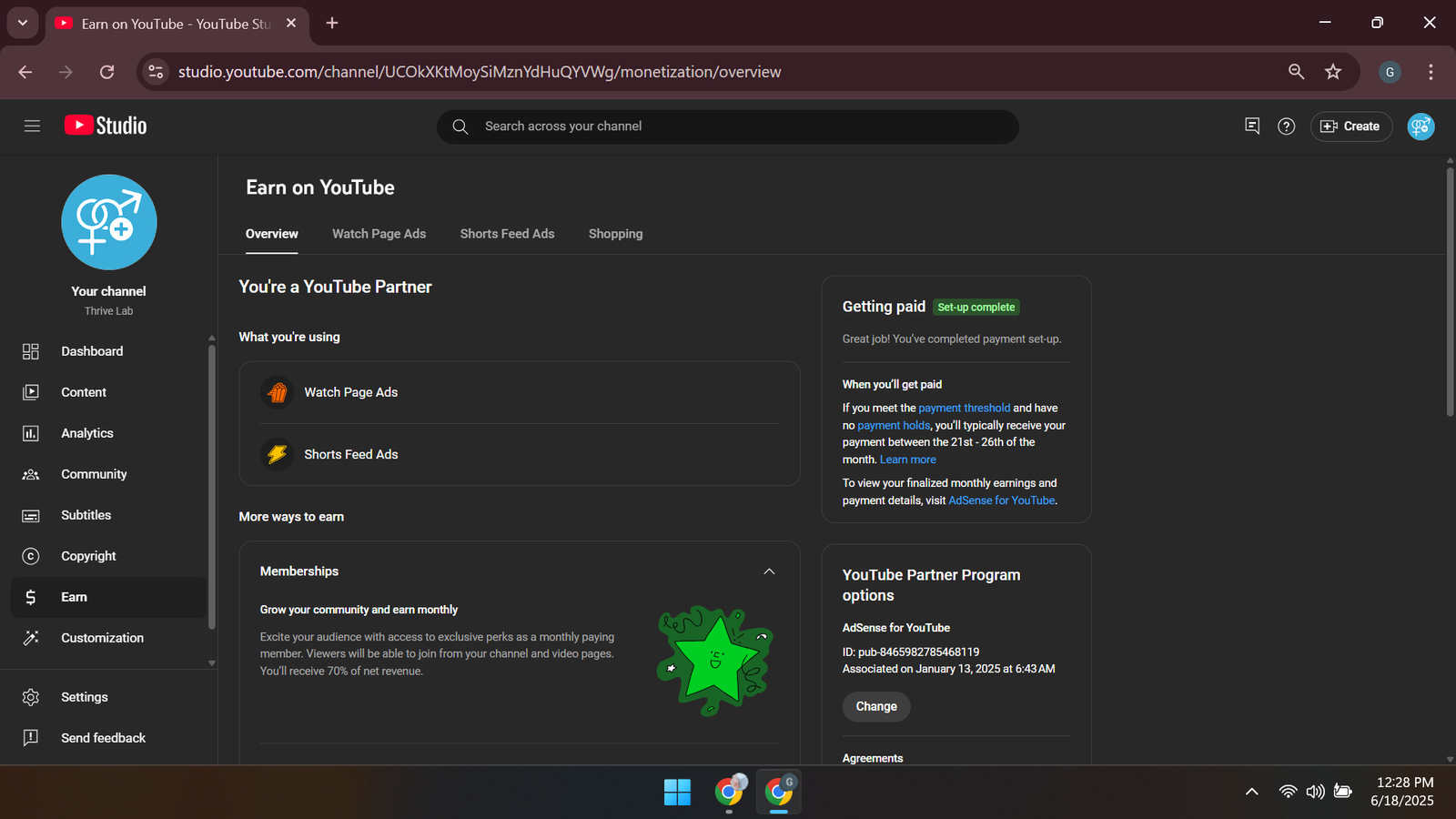Switch to the Watch Page Ads tab
Screen dimensions: 1456x819
click(x=379, y=234)
